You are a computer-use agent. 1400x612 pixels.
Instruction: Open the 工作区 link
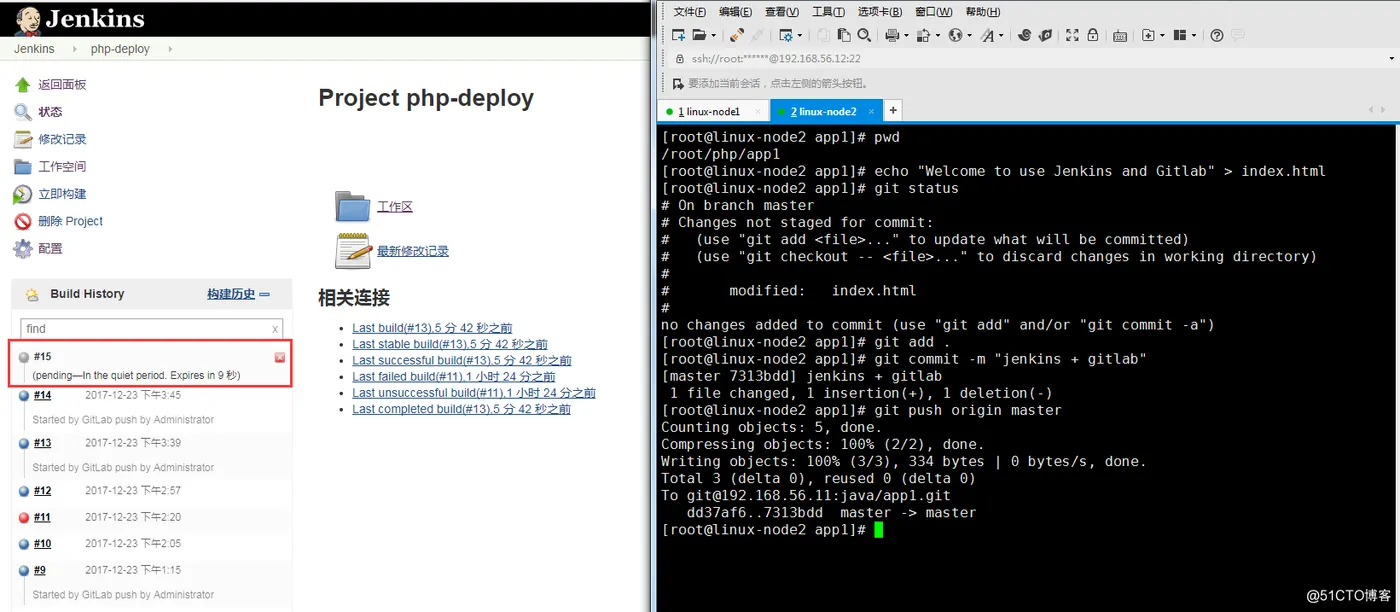pos(395,207)
